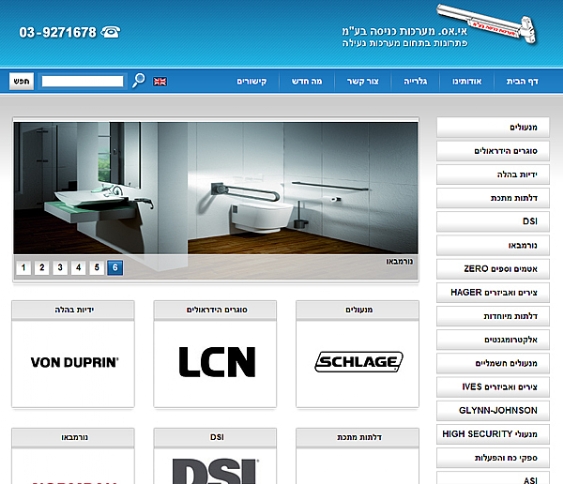Click the panic bar logo in the header

[x=486, y=24]
